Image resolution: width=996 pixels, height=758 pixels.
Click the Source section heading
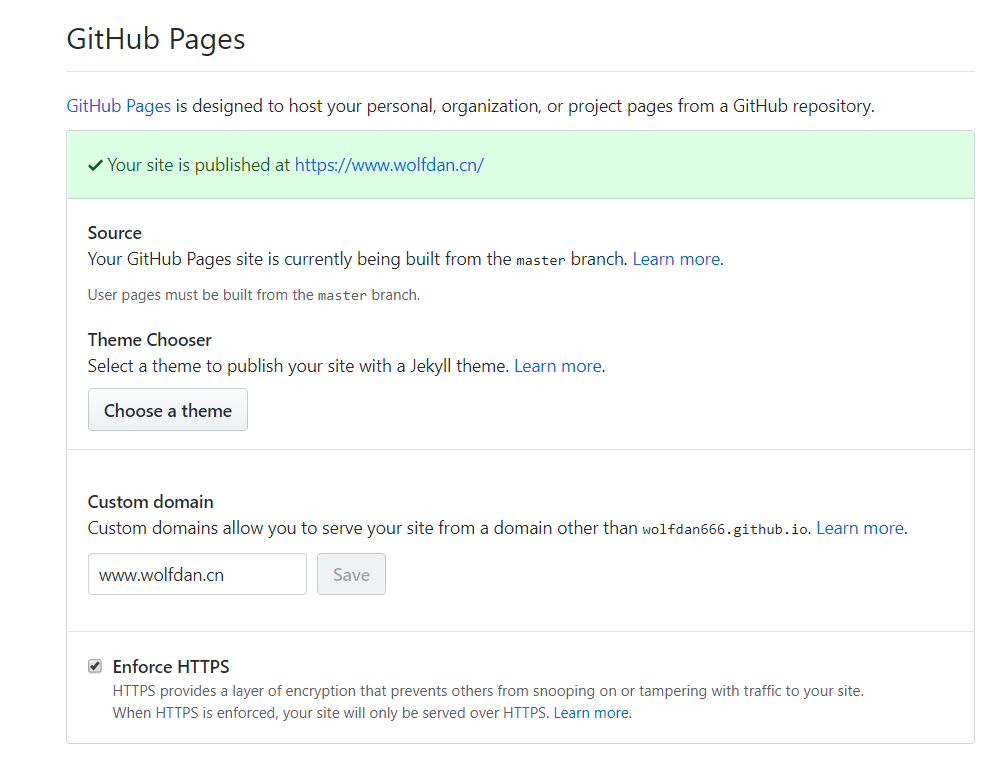115,233
